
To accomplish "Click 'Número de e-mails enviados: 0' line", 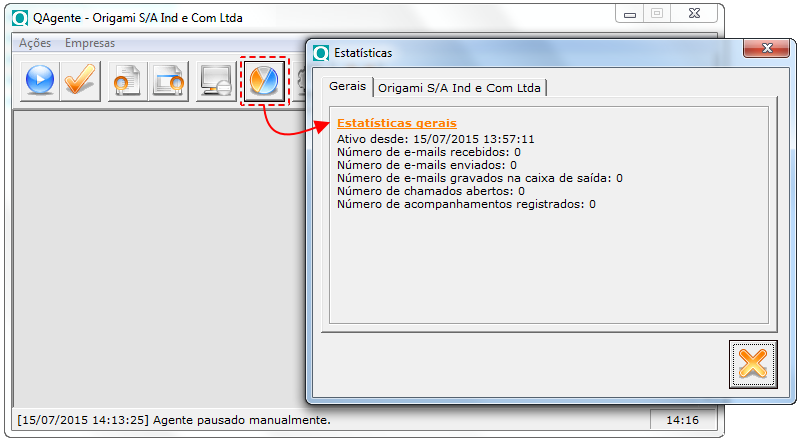I will (x=427, y=165).
